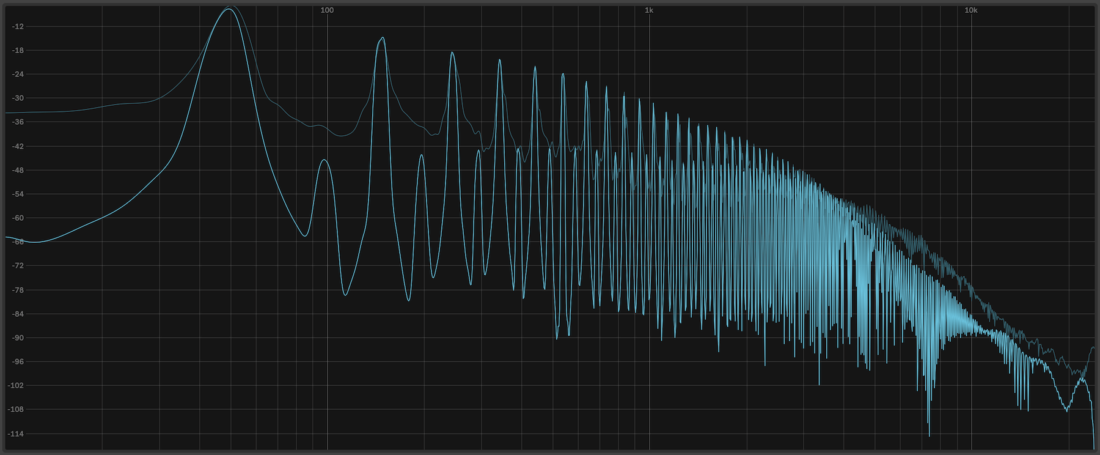Click the -96 dB level label
The image size is (1100, 455).
(x=18, y=361)
